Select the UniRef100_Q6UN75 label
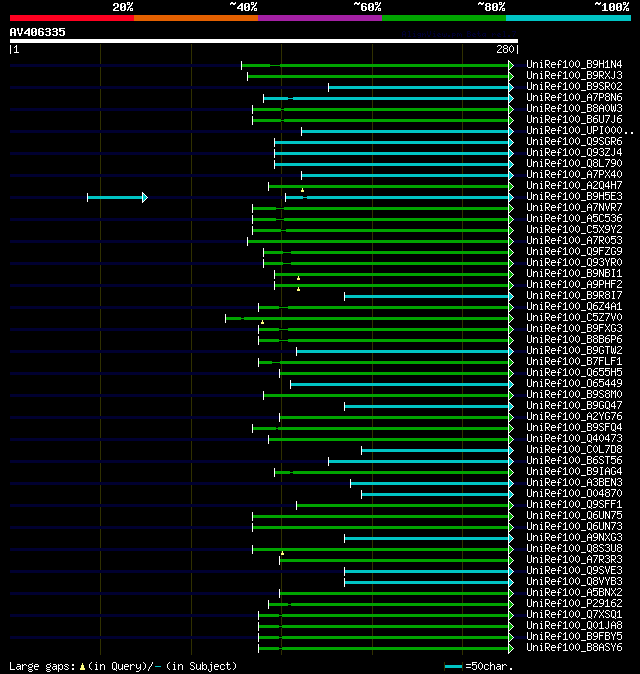Viewport: 640px width, 674px height. (574, 516)
